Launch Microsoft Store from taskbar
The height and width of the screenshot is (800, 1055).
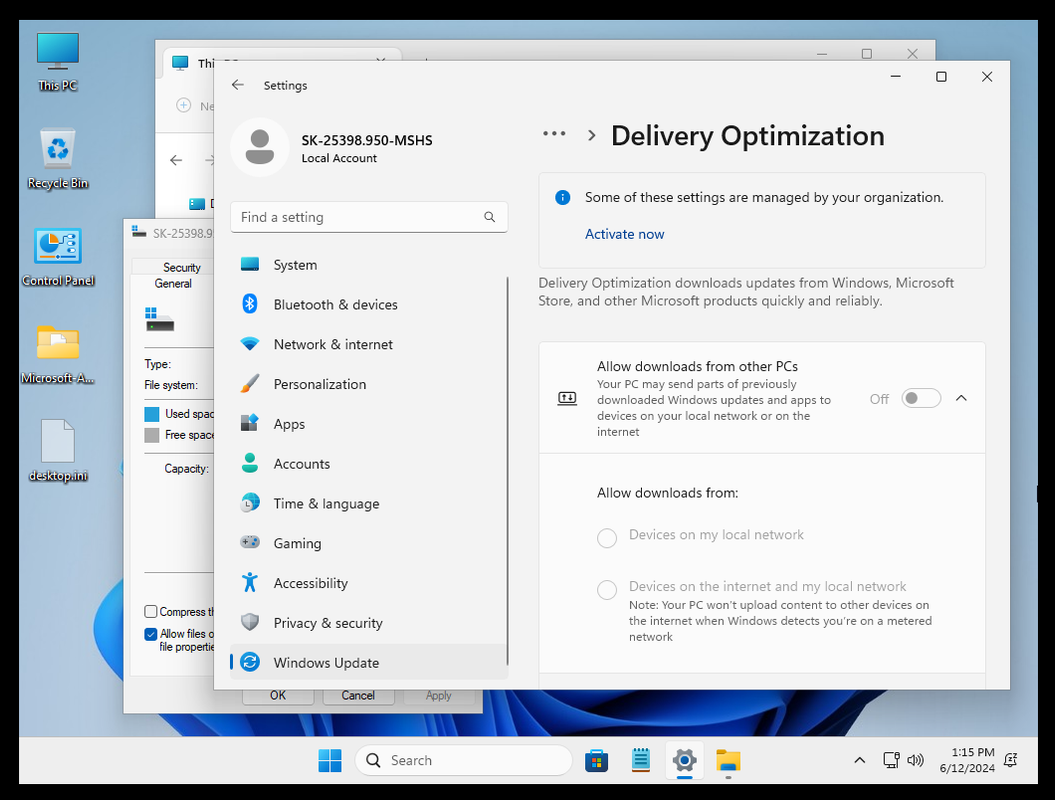[596, 760]
